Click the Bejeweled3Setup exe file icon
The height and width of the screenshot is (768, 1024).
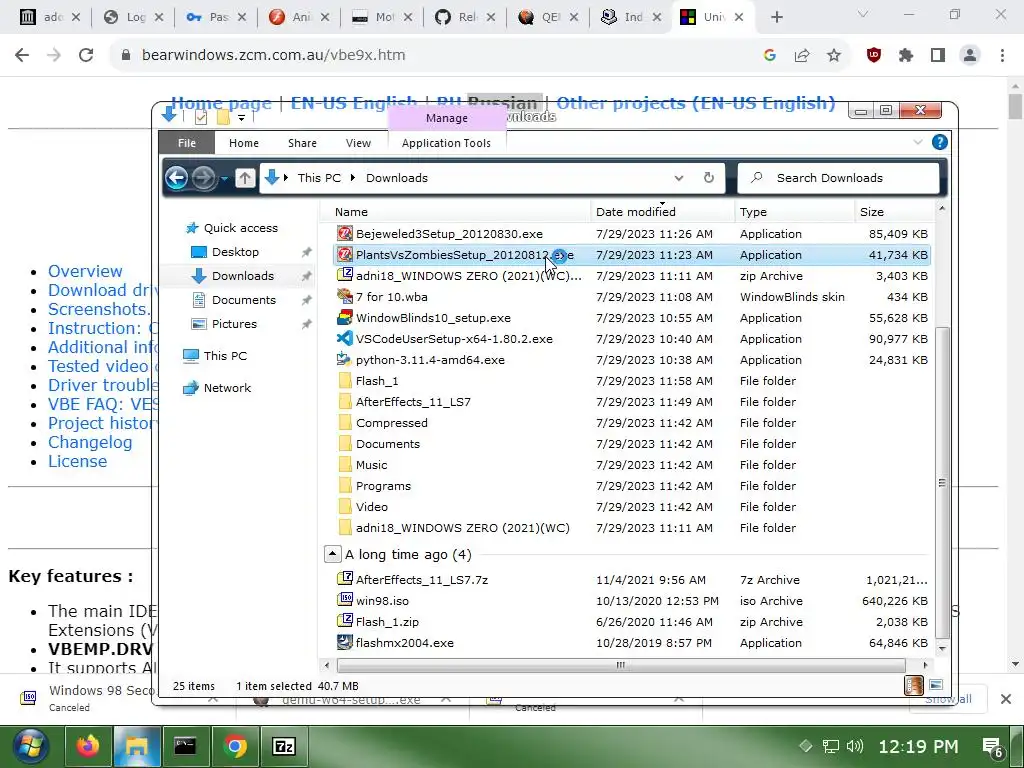[x=344, y=233]
